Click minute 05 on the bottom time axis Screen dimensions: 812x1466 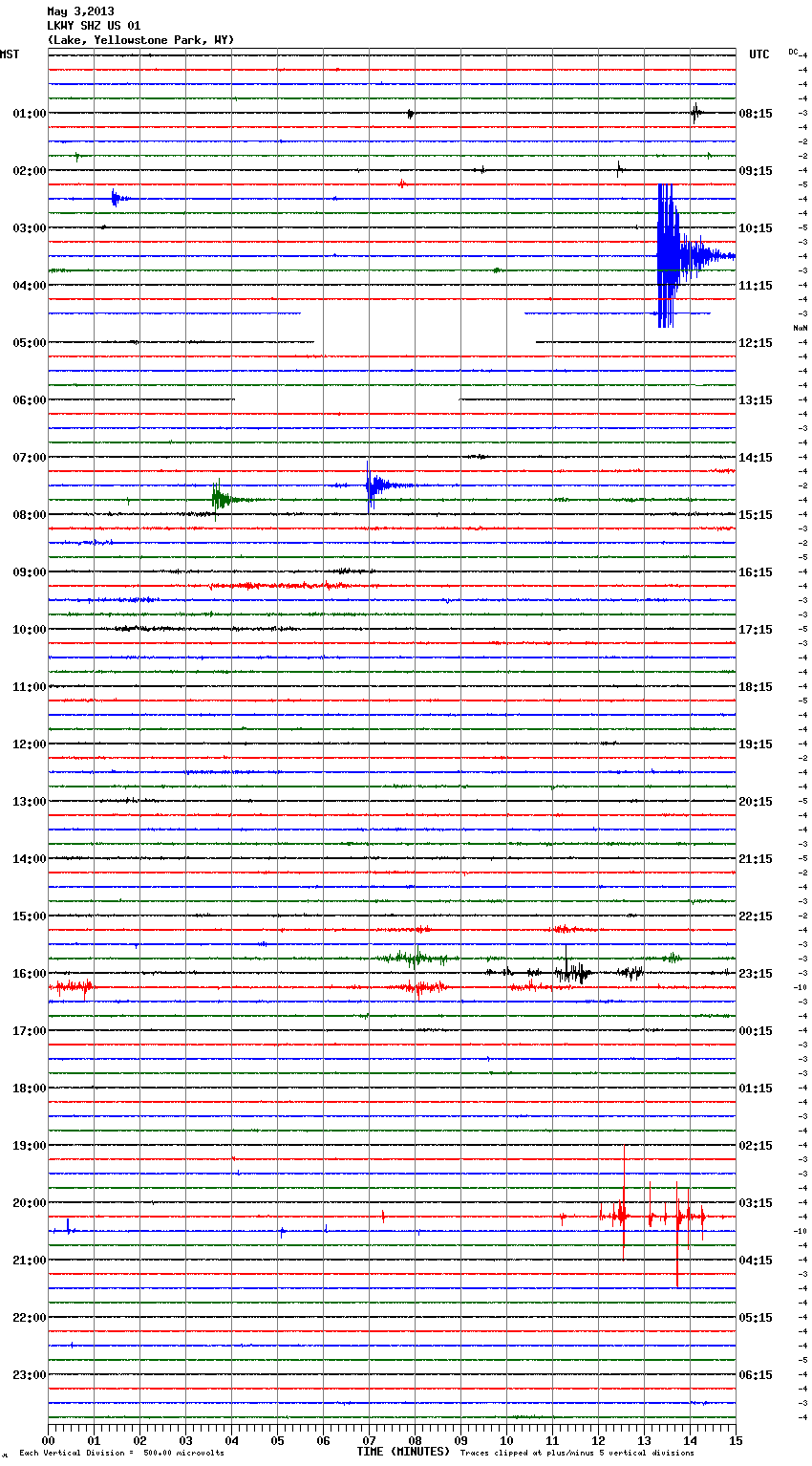[x=278, y=1439]
